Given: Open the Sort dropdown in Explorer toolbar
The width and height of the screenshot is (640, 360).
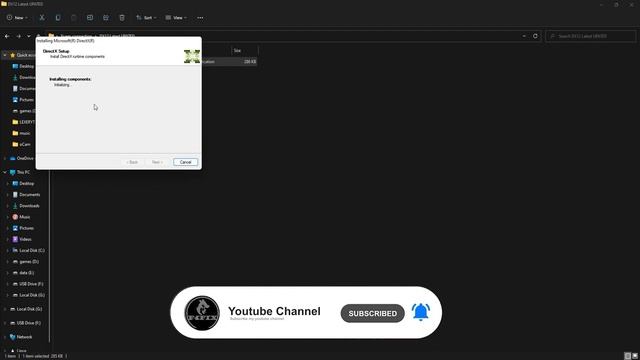Looking at the screenshot, I should 146,18.
